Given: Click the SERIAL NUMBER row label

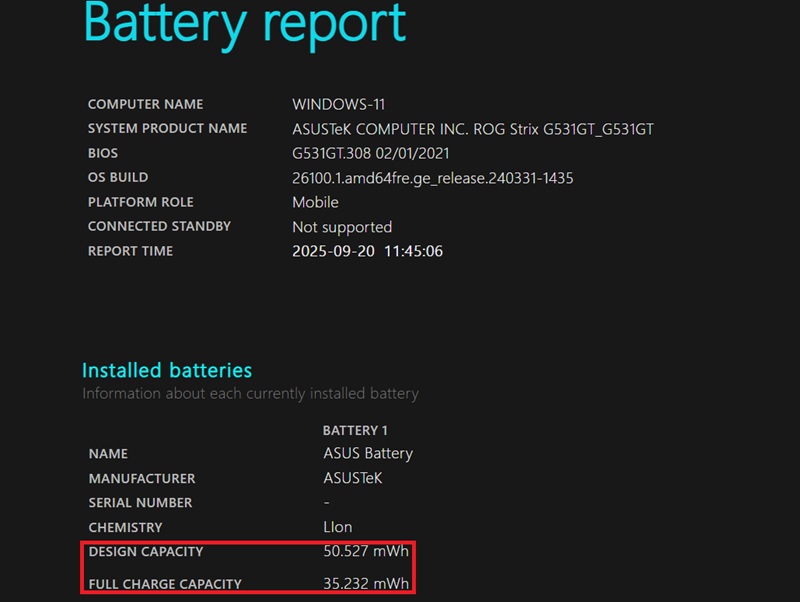Looking at the screenshot, I should pos(140,503).
